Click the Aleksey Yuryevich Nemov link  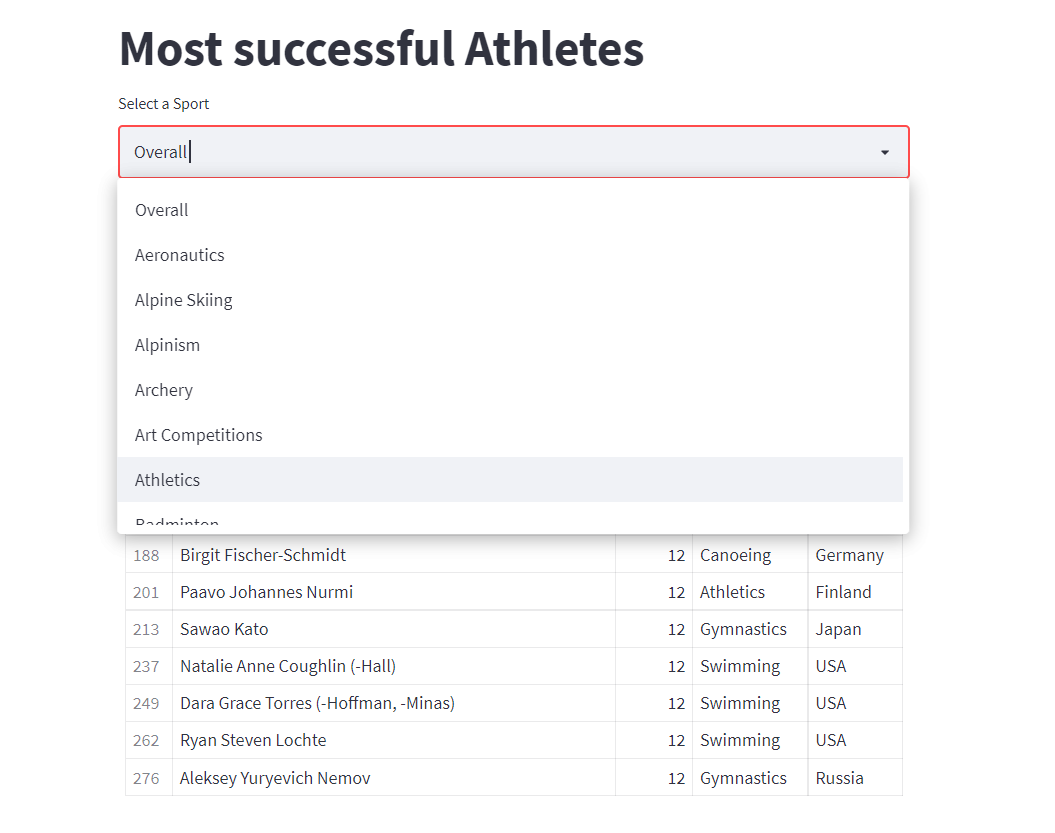tap(275, 777)
